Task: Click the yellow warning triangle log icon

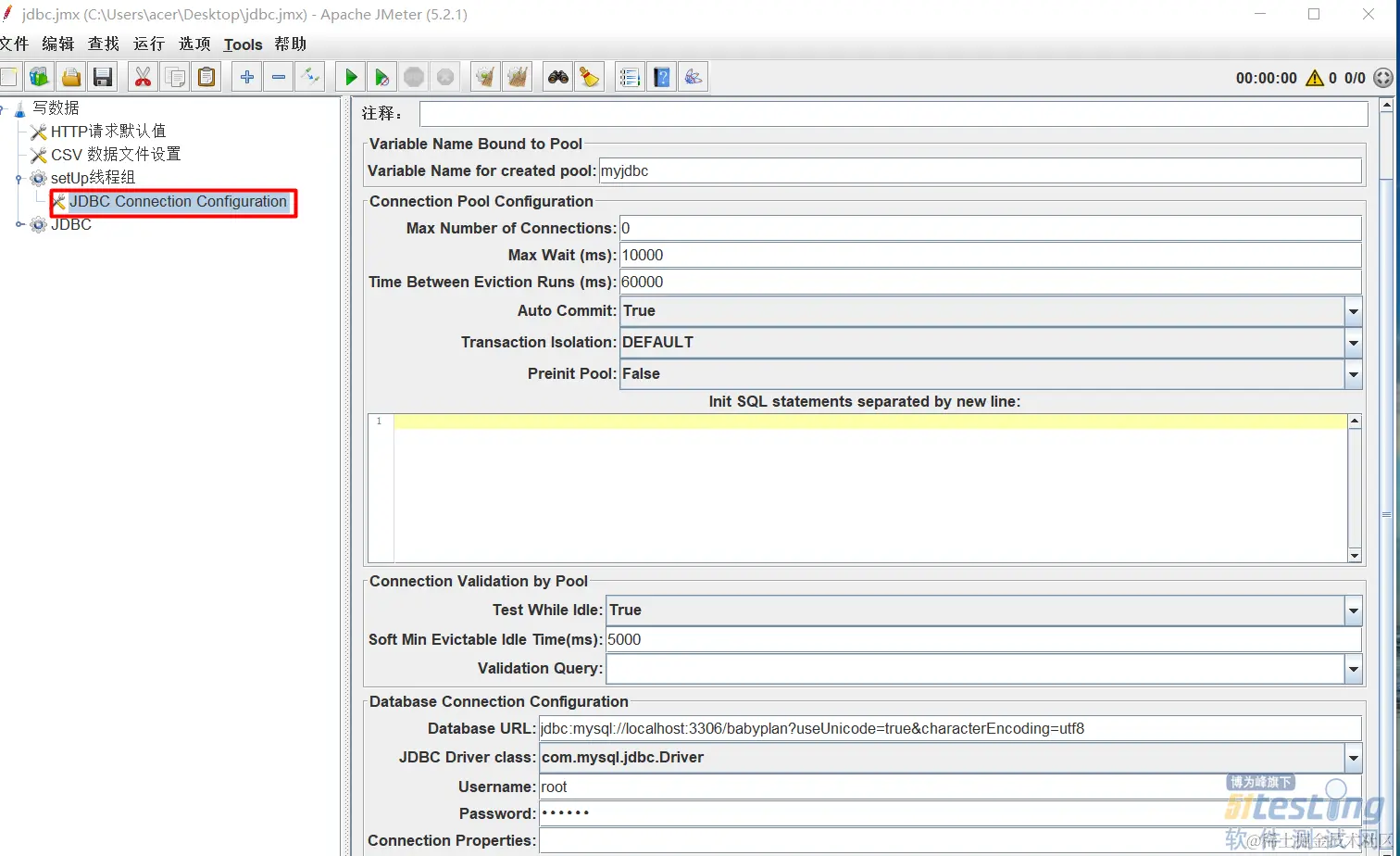Action: coord(1314,78)
